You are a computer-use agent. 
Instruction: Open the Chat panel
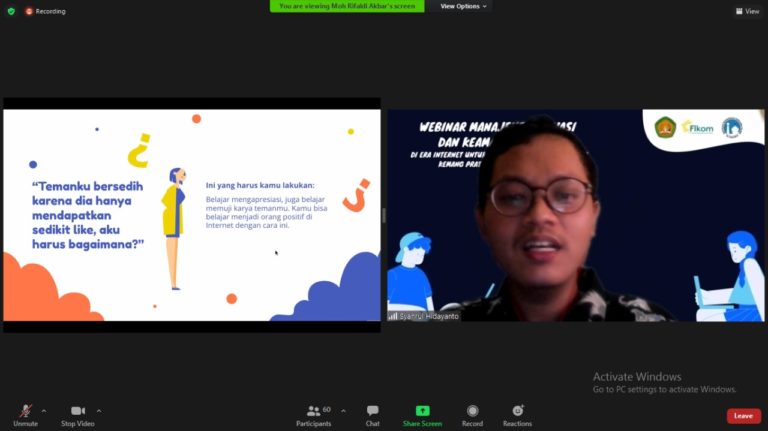click(372, 411)
